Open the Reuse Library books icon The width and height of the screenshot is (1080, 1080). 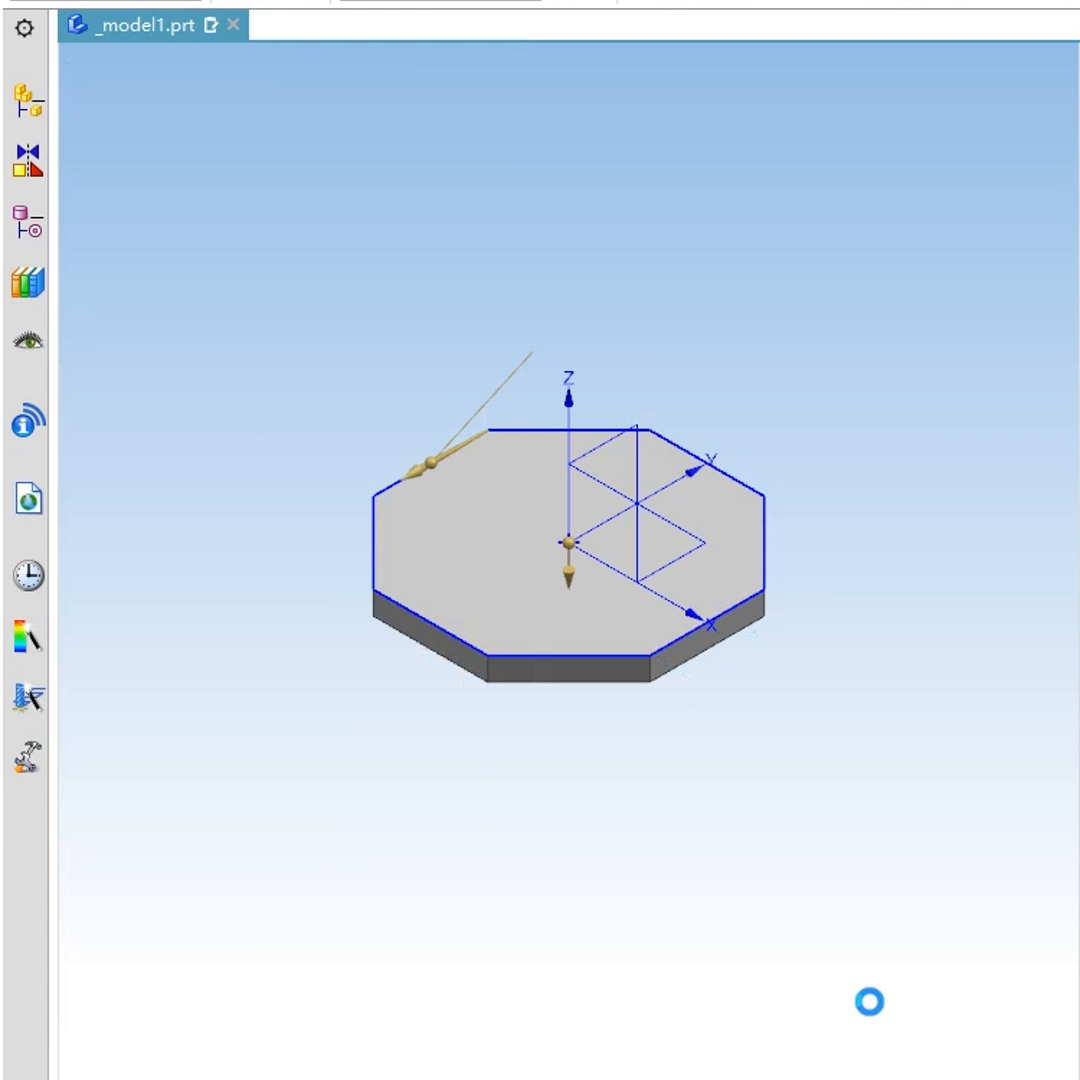(x=28, y=282)
